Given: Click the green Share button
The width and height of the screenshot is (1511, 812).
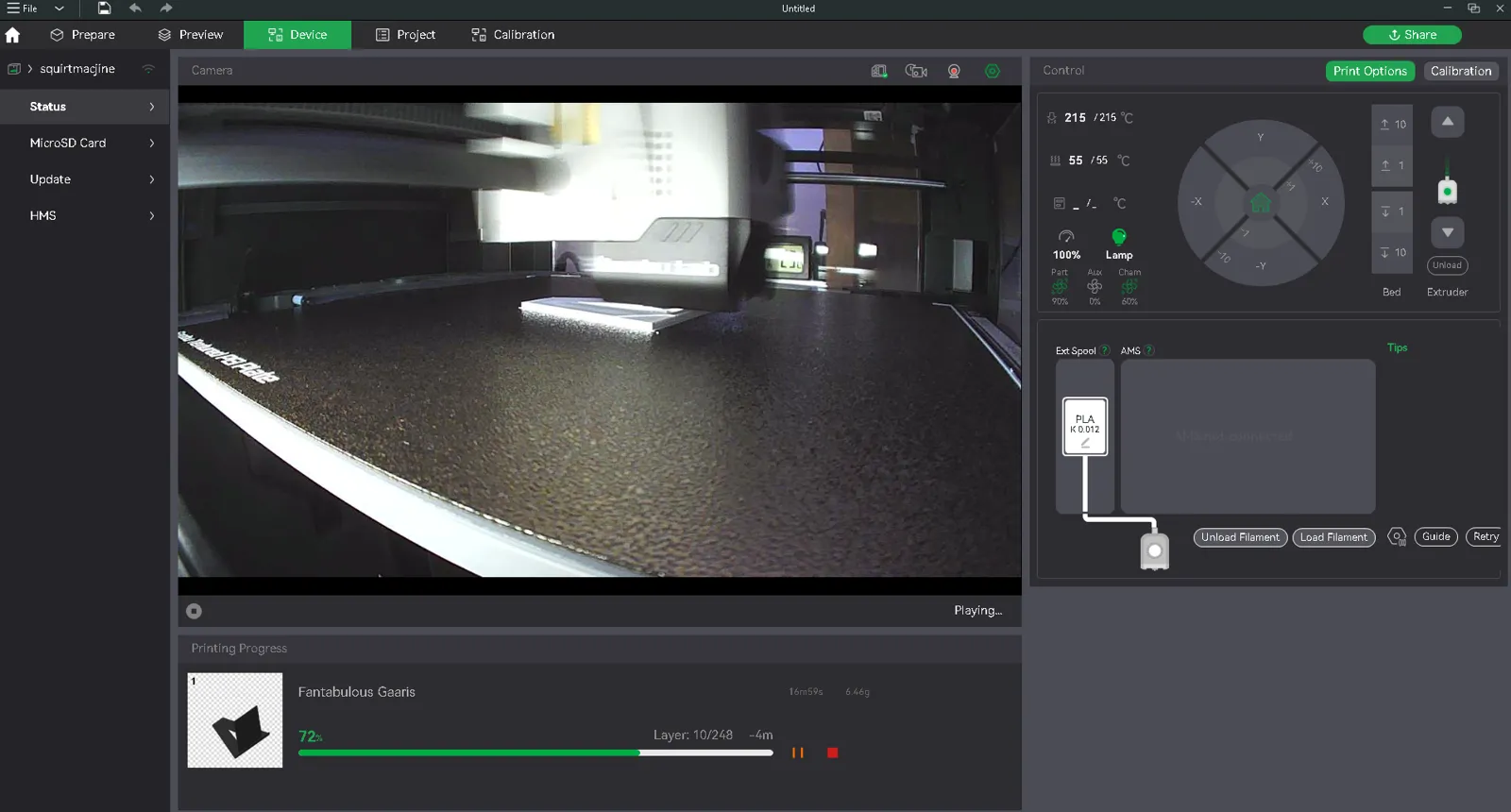Looking at the screenshot, I should [x=1412, y=35].
